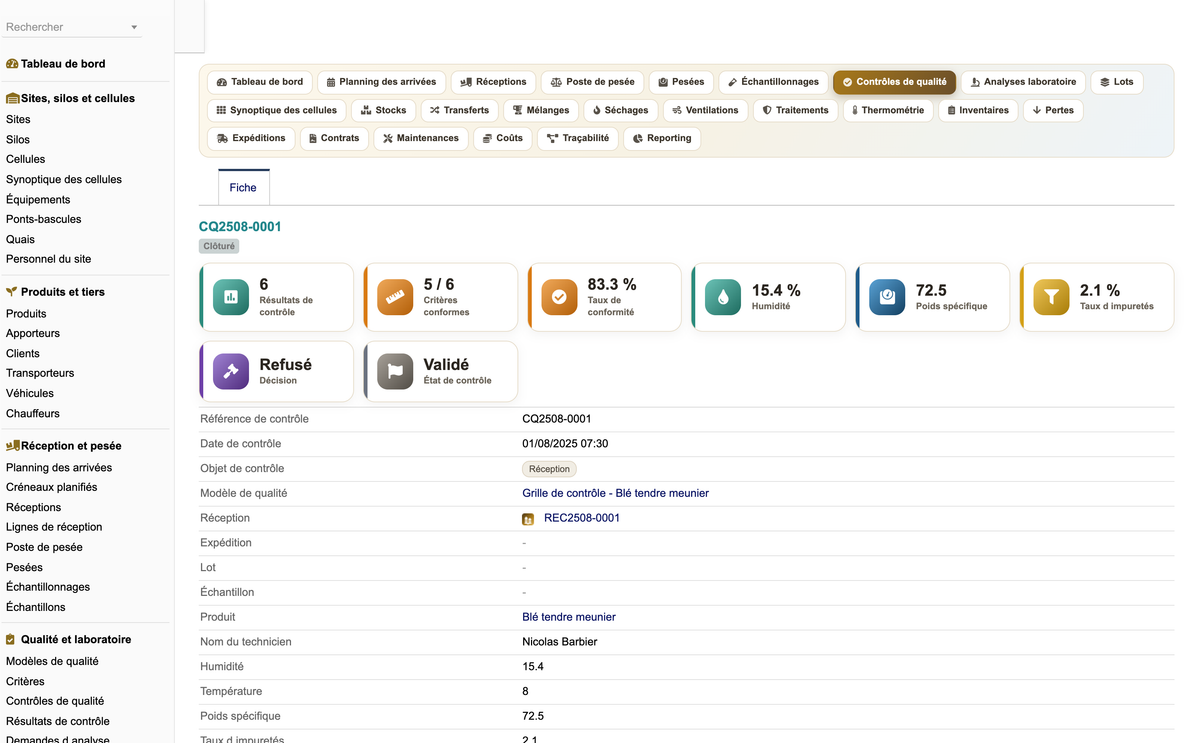Go to Modèles de qualité in sidebar
Image resolution: width=1200 pixels, height=743 pixels.
(x=52, y=661)
